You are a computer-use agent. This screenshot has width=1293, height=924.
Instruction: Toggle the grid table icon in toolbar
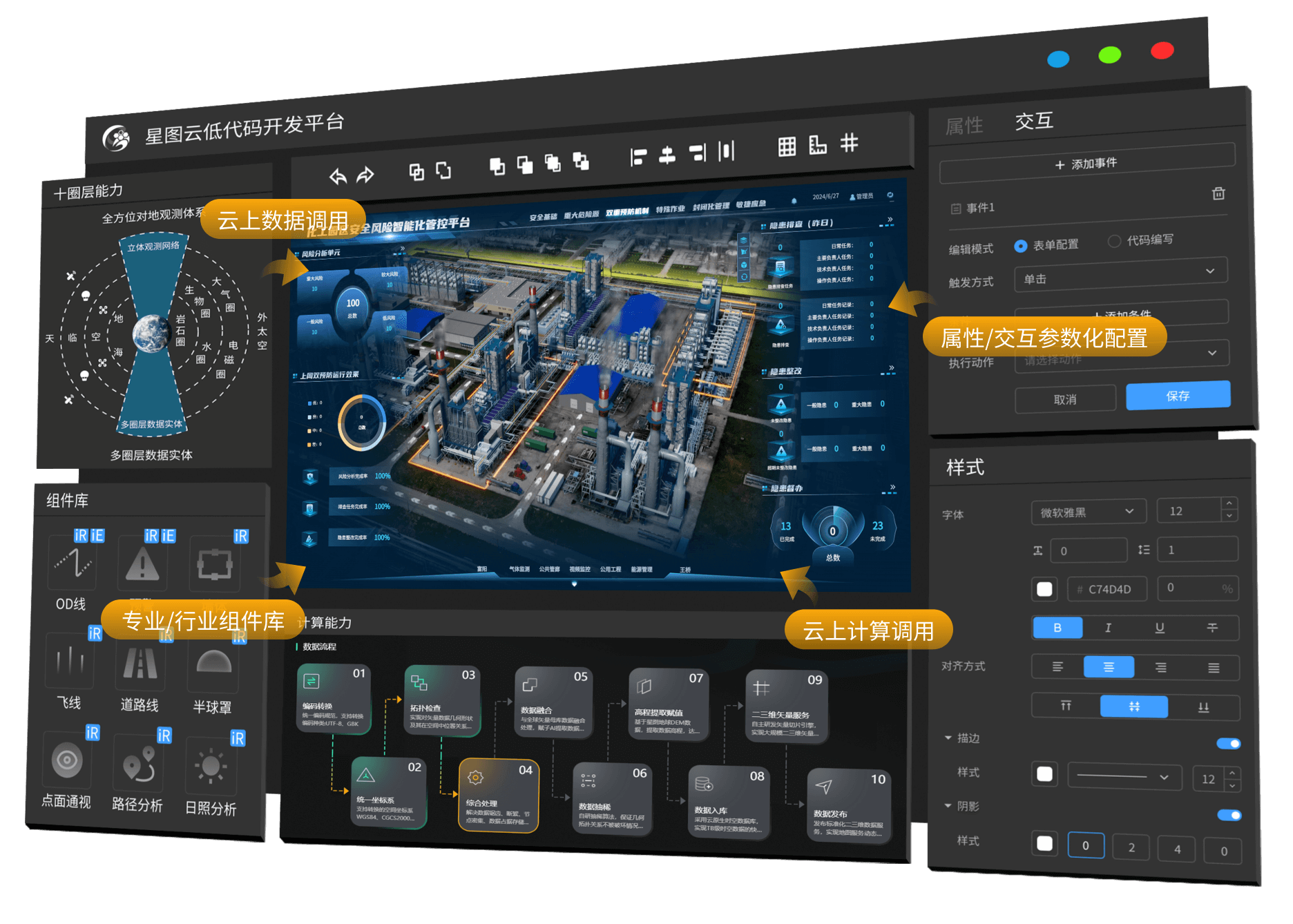click(787, 146)
